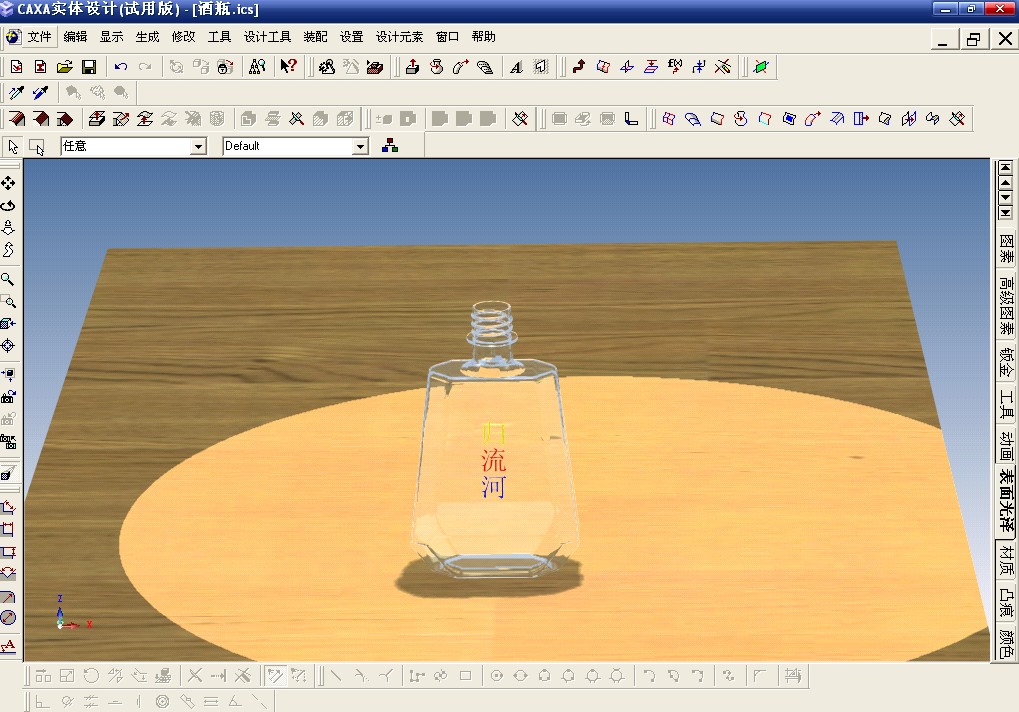The width and height of the screenshot is (1019, 712).
Task: Select the box selection tool
Action: pyautogui.click(x=37, y=147)
